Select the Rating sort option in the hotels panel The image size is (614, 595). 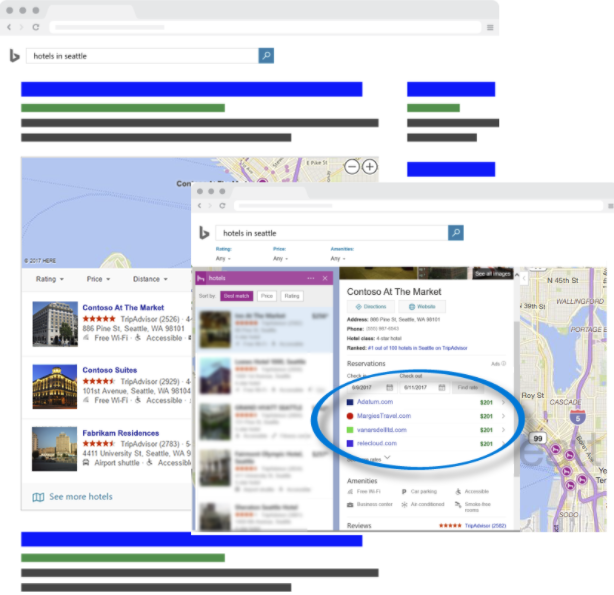pos(292,296)
